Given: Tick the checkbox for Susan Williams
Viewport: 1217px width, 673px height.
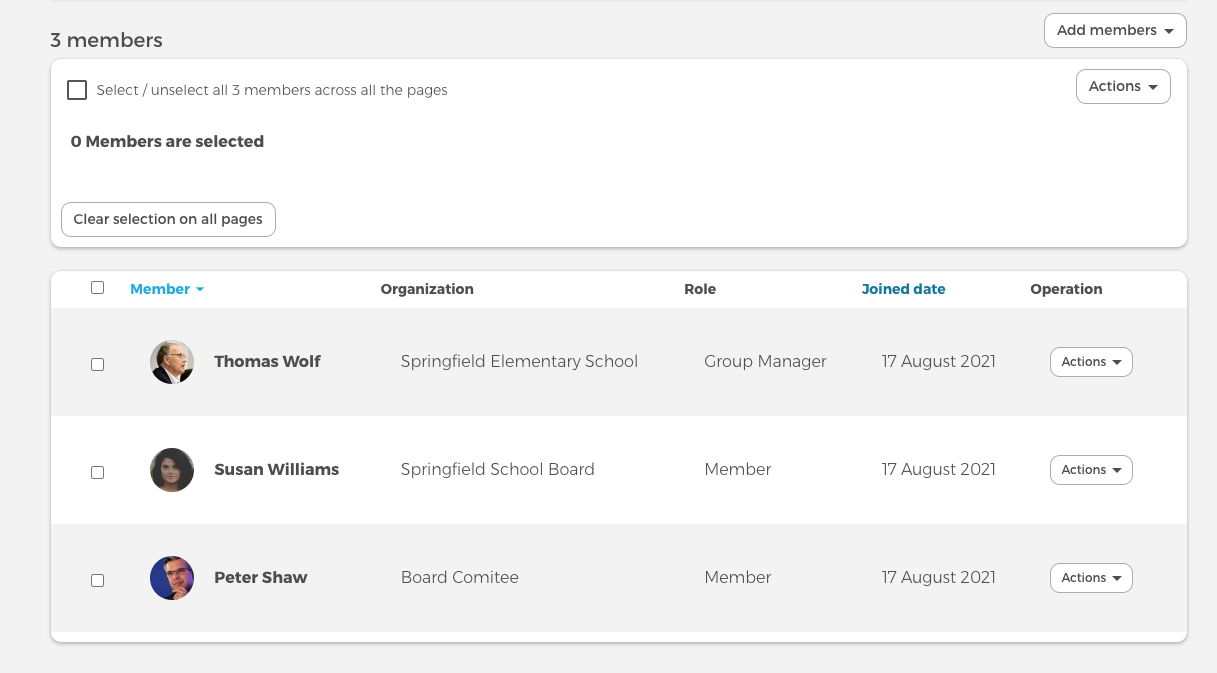Looking at the screenshot, I should [x=97, y=473].
